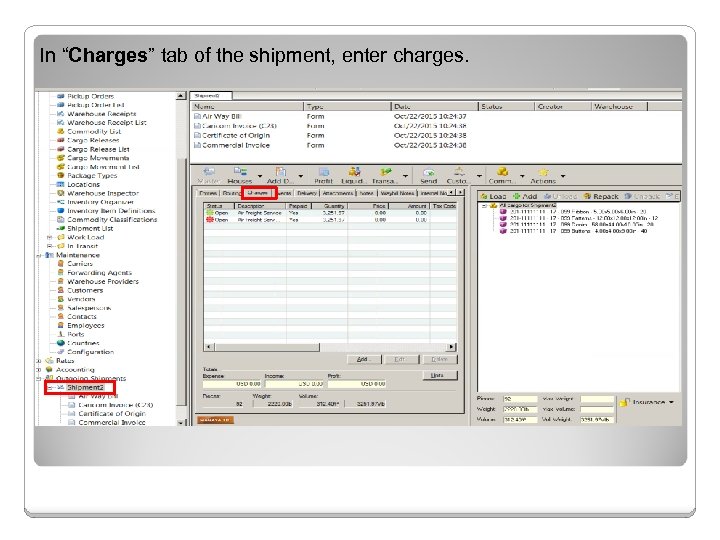Click the Houses toolbar icon
The image size is (720, 540).
tap(240, 172)
